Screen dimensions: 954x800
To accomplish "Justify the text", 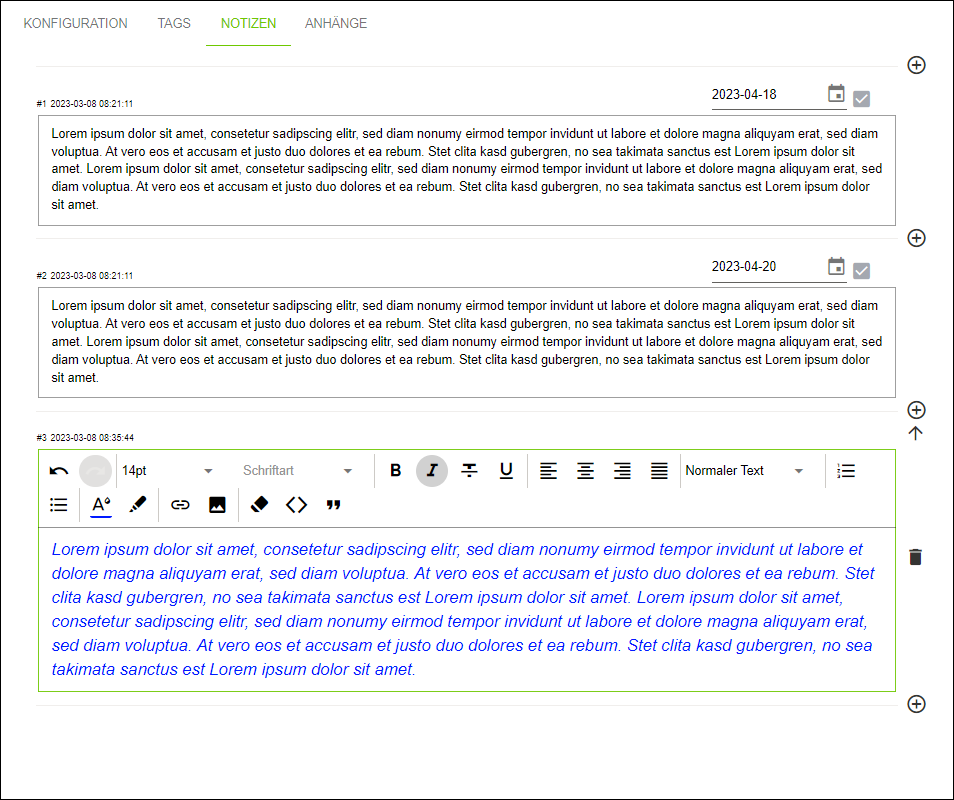I will 659,470.
